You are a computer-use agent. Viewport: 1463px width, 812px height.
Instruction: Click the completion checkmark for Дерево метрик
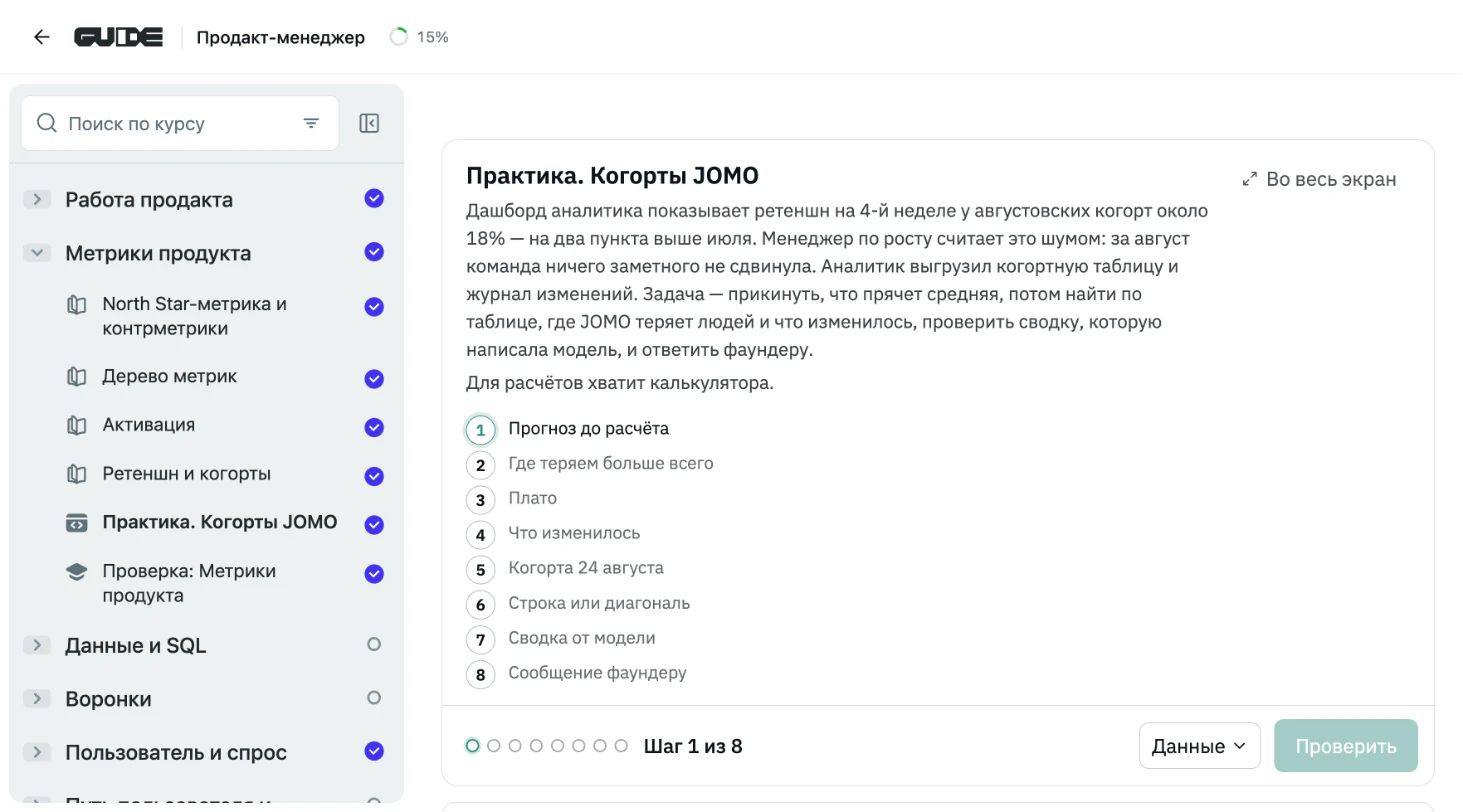[x=374, y=379]
